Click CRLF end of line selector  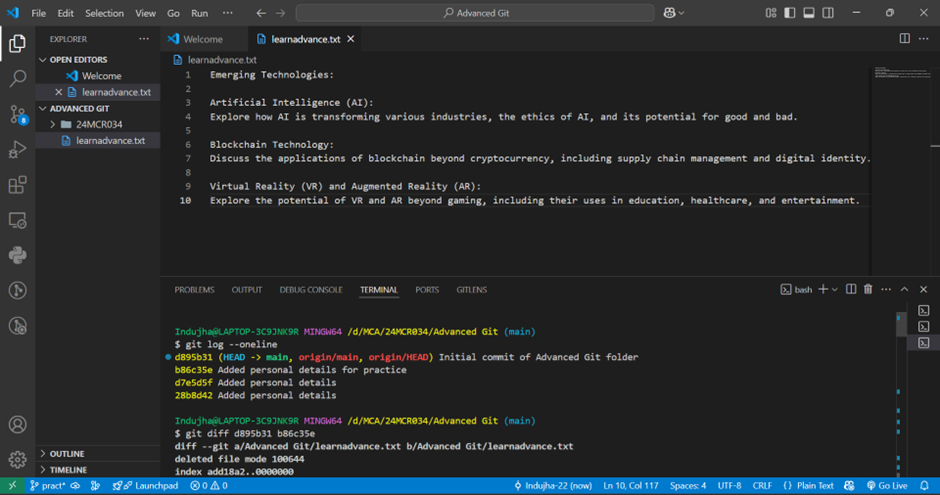tap(762, 485)
